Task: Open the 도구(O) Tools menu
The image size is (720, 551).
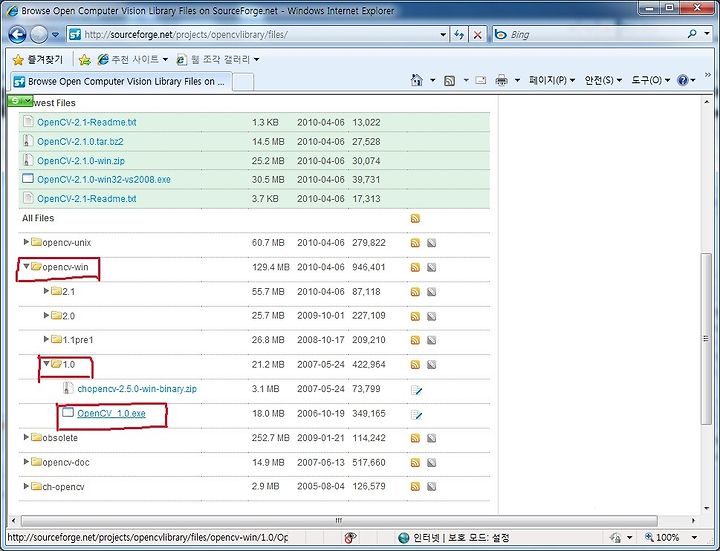Action: 651,80
